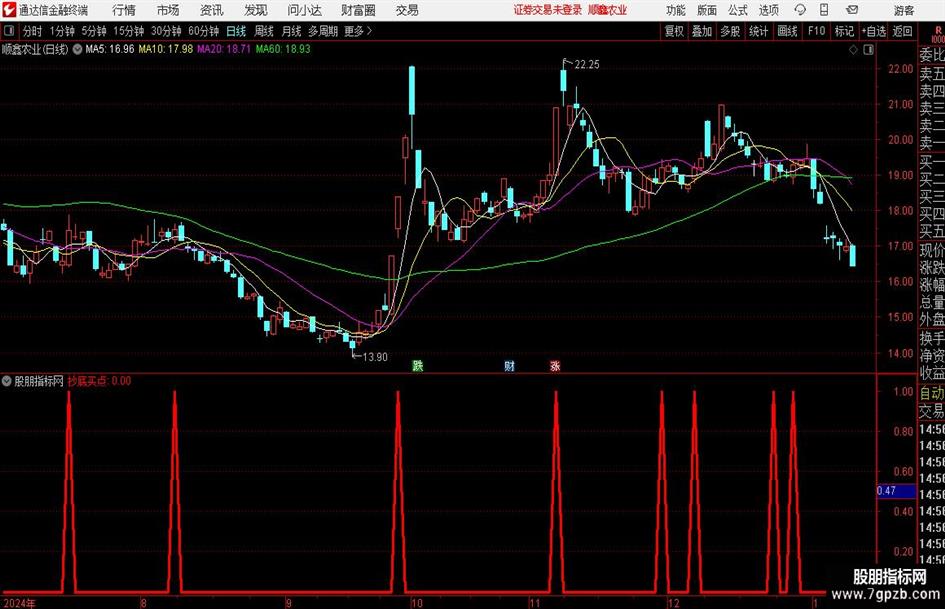945x609 pixels.
Task: Toggle the sidebar panel icon left of 分时
Action: 9,31
